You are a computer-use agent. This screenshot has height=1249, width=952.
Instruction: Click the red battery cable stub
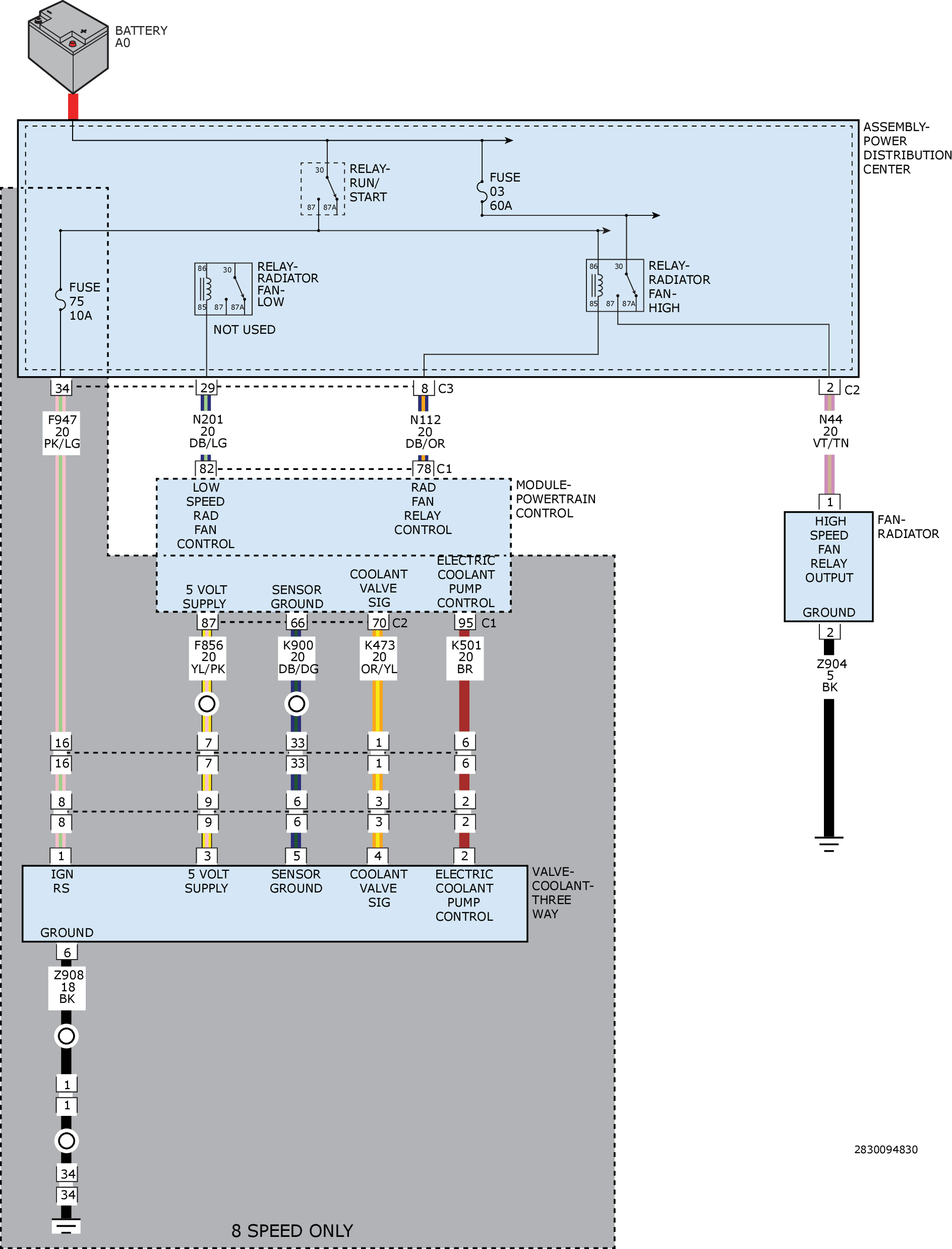click(73, 106)
